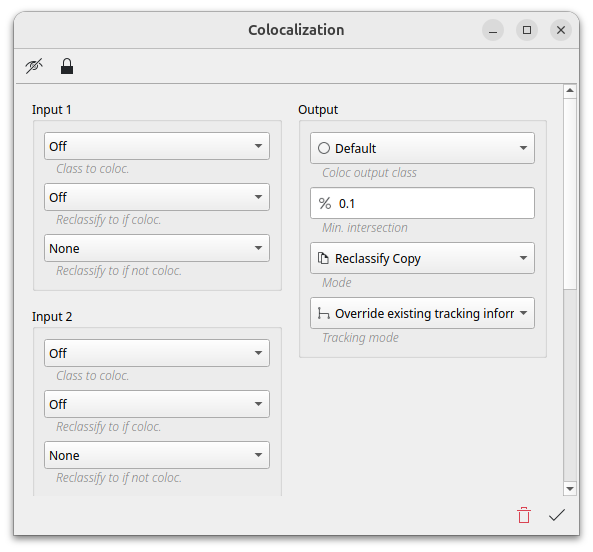Click the circle icon beside Default

[324, 148]
